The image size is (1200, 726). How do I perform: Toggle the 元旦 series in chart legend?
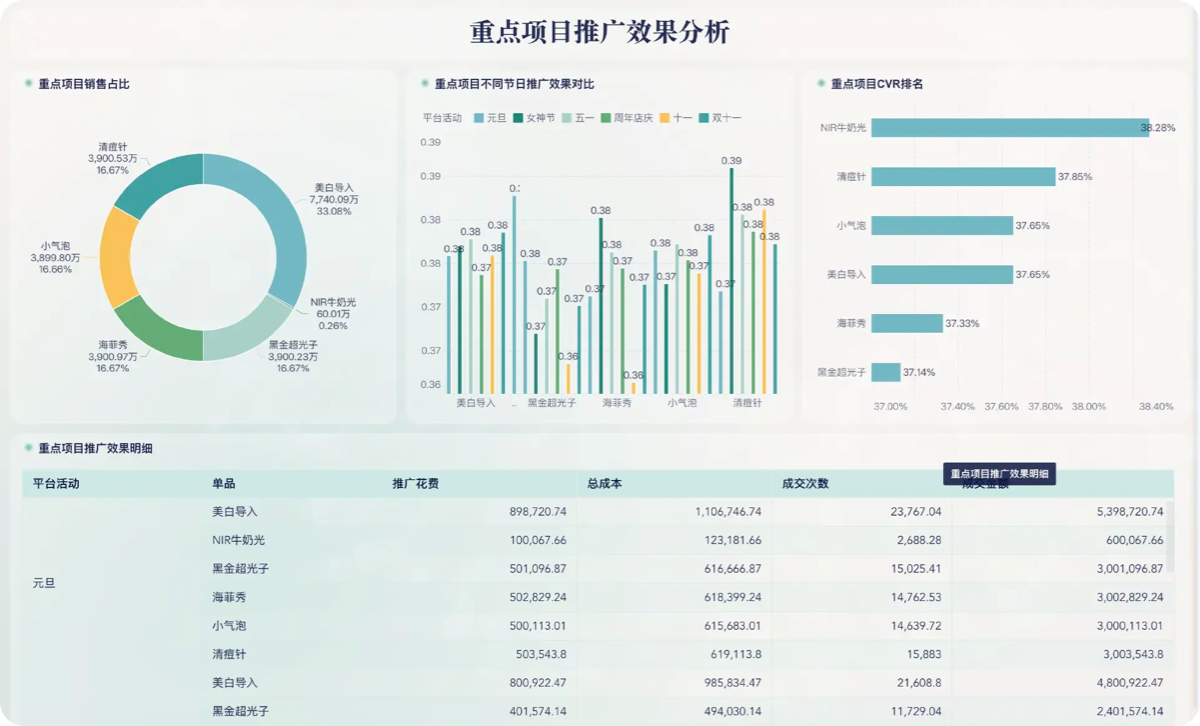pos(490,118)
